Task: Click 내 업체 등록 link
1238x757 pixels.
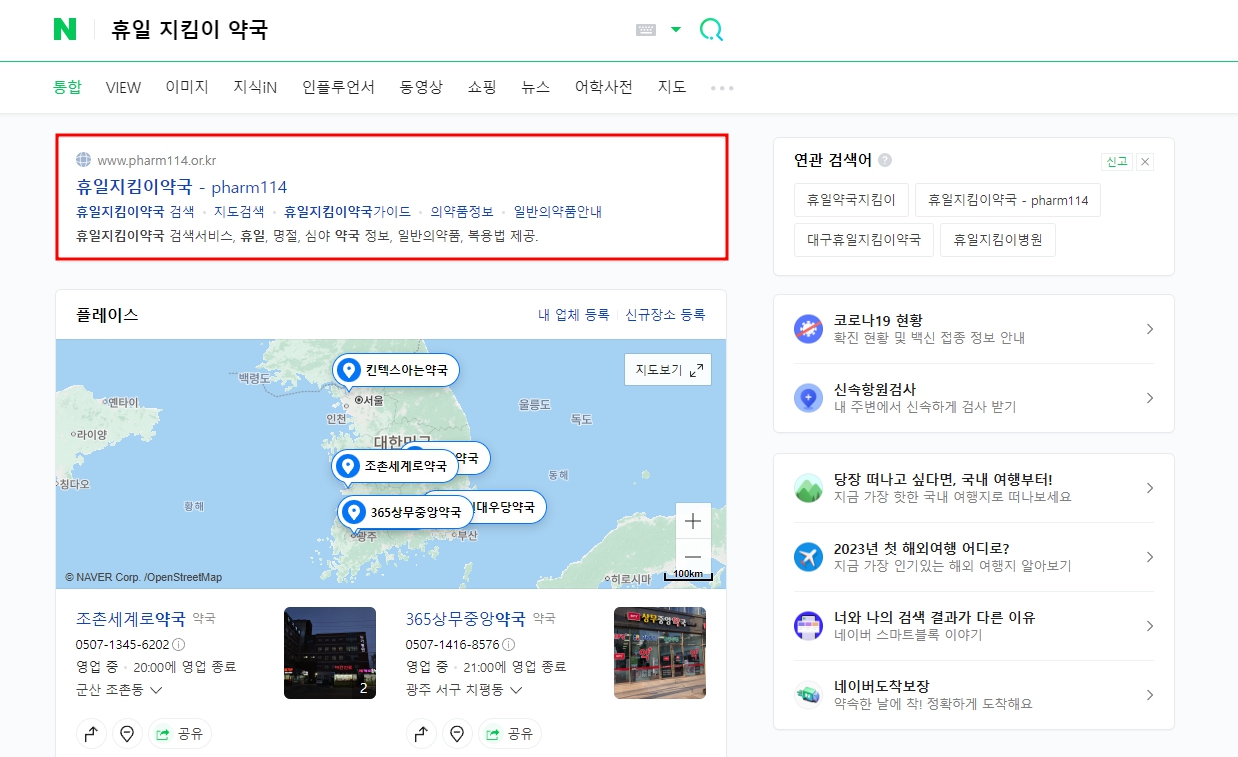Action: pyautogui.click(x=573, y=315)
